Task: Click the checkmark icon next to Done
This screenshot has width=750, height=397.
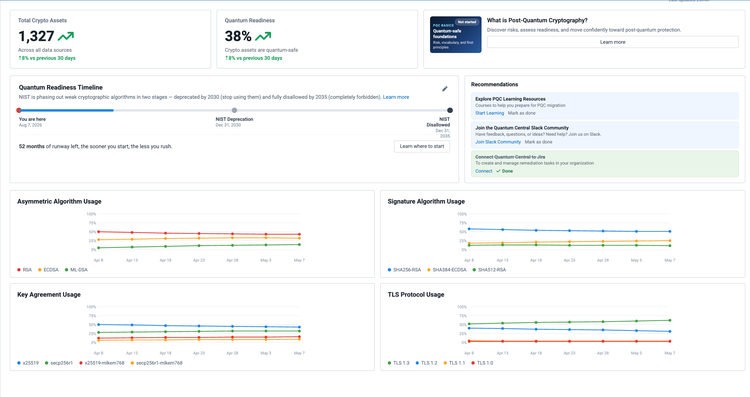Action: [x=498, y=171]
